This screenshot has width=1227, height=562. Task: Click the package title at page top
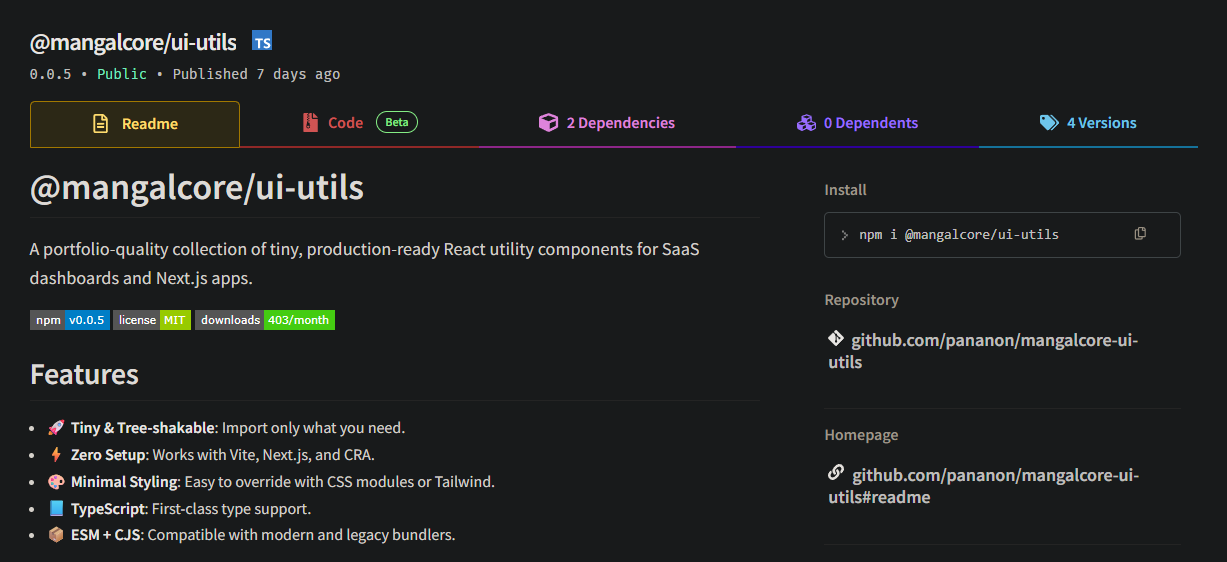133,42
